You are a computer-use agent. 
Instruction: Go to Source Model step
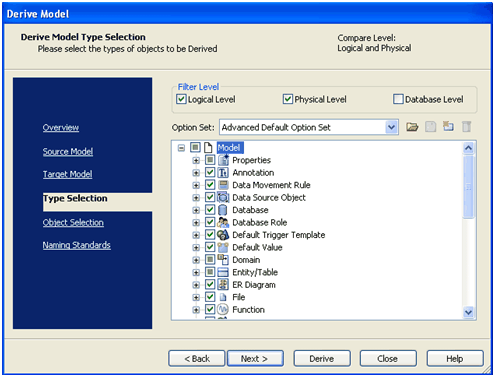68,152
